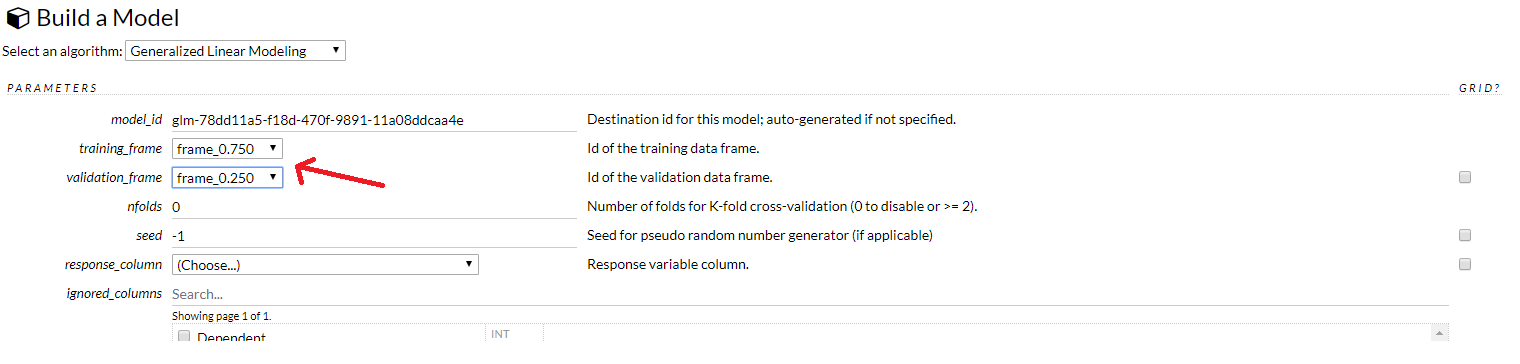
Task: Click the PARAMETERS section header
Action: (52, 88)
